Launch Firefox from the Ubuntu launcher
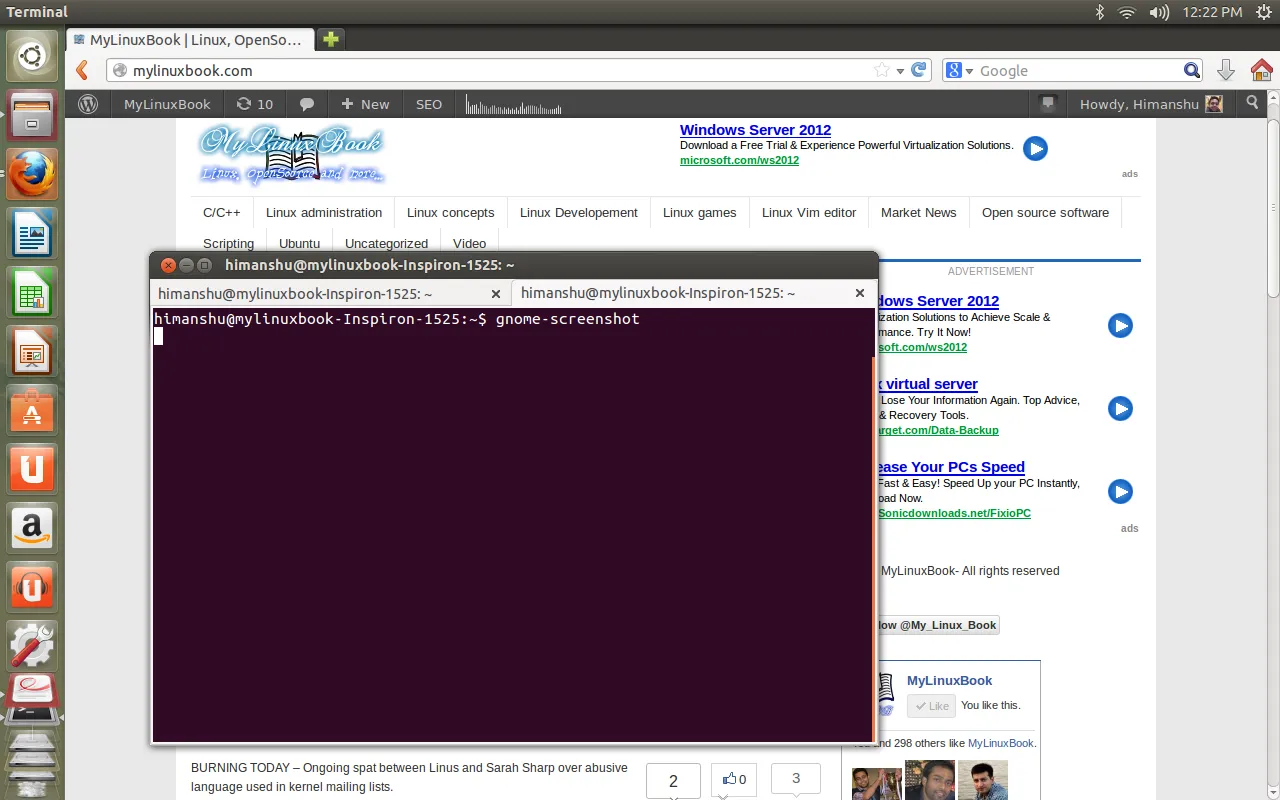This screenshot has width=1280, height=800. tap(32, 173)
